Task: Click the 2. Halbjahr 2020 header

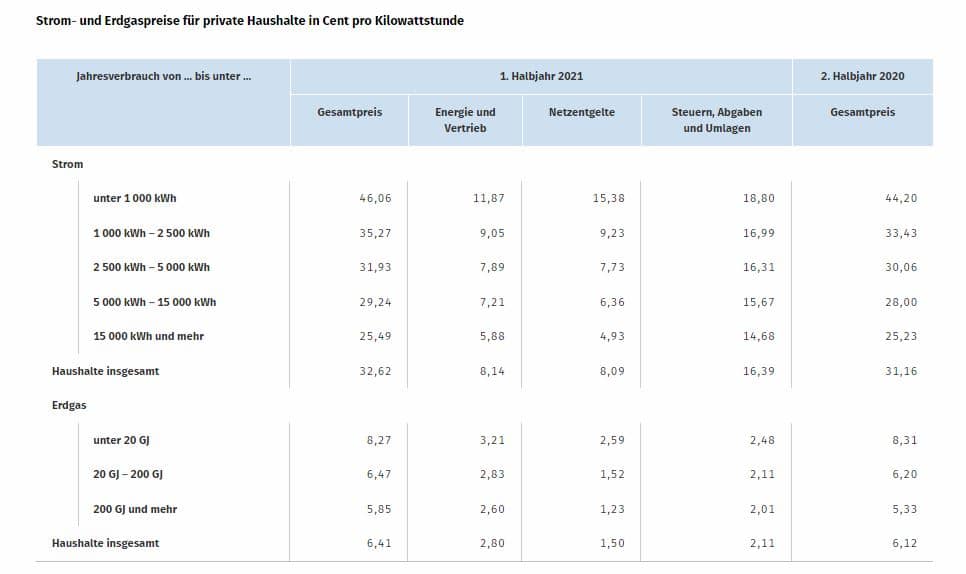Action: pos(862,76)
